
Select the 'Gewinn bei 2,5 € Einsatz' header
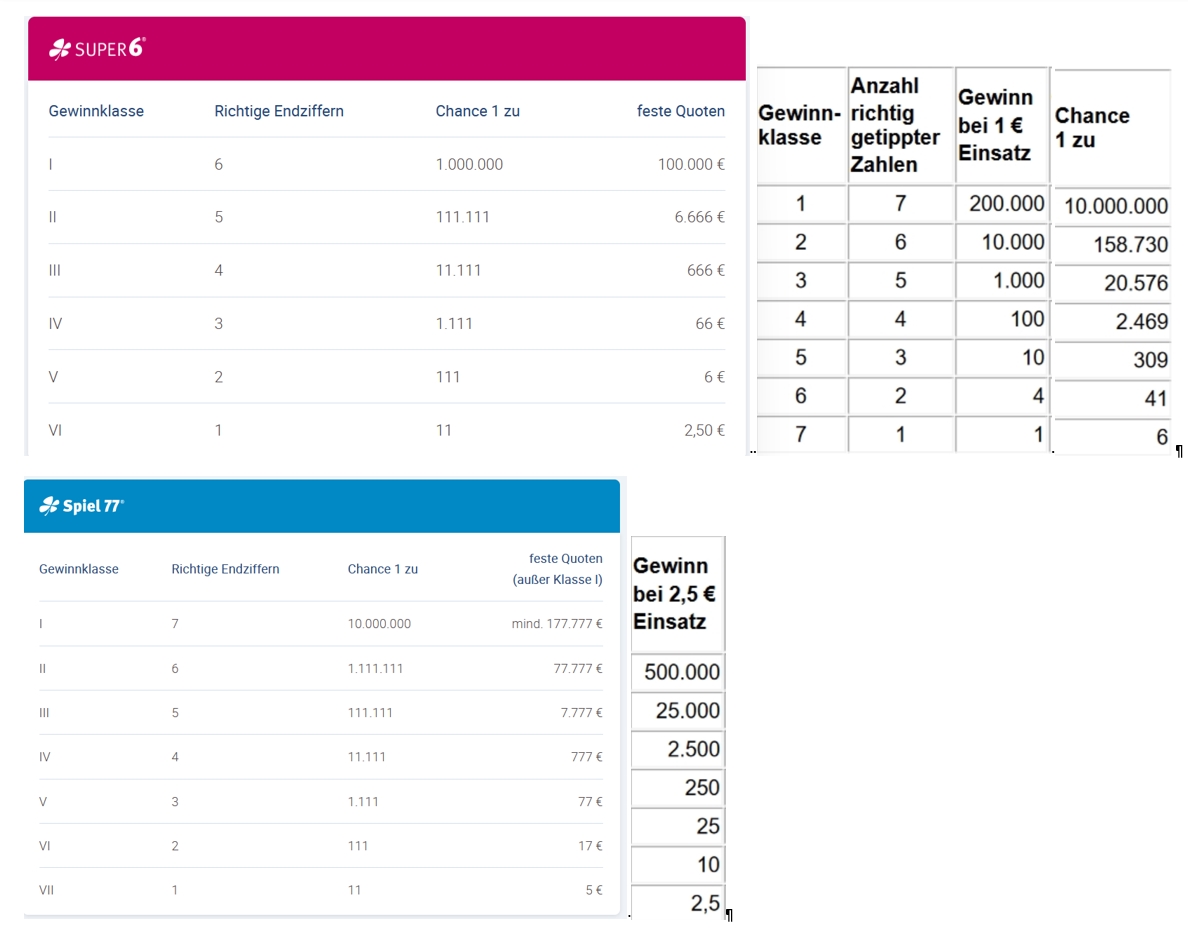(674, 593)
